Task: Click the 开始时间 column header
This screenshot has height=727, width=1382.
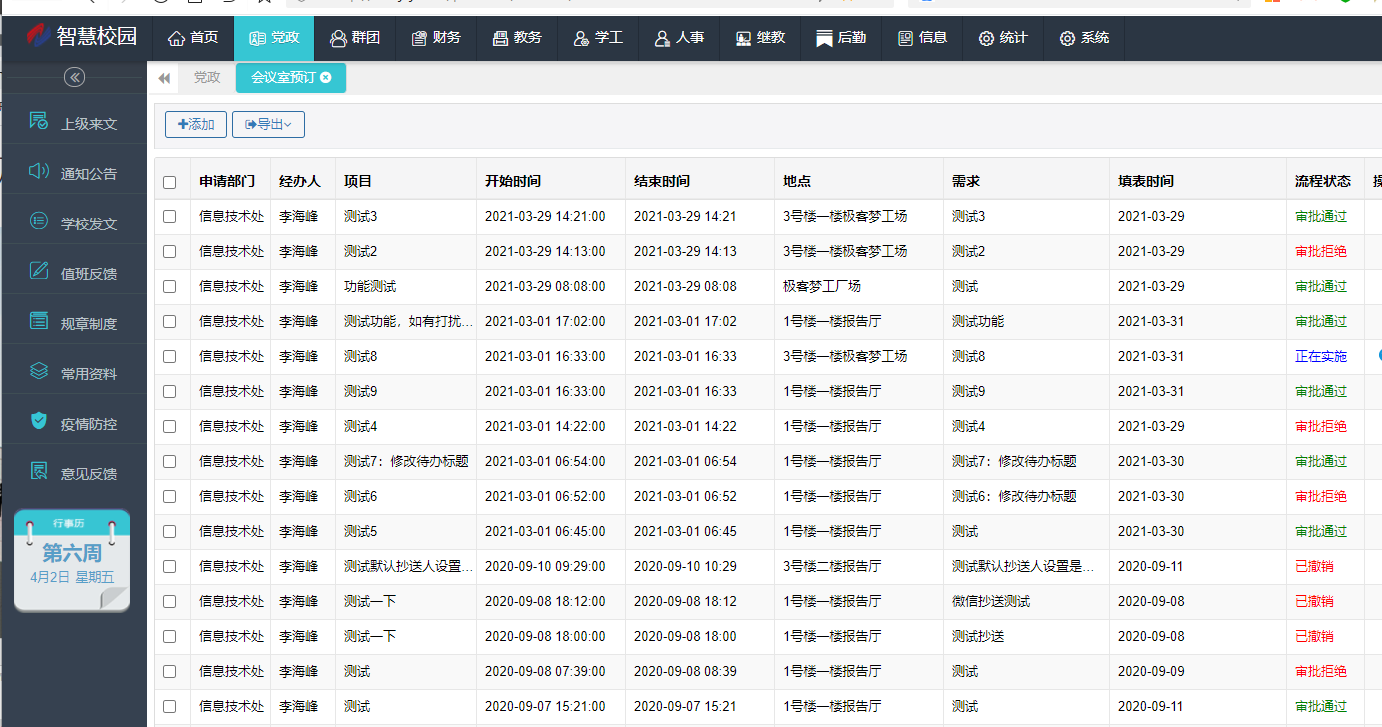Action: 513,182
